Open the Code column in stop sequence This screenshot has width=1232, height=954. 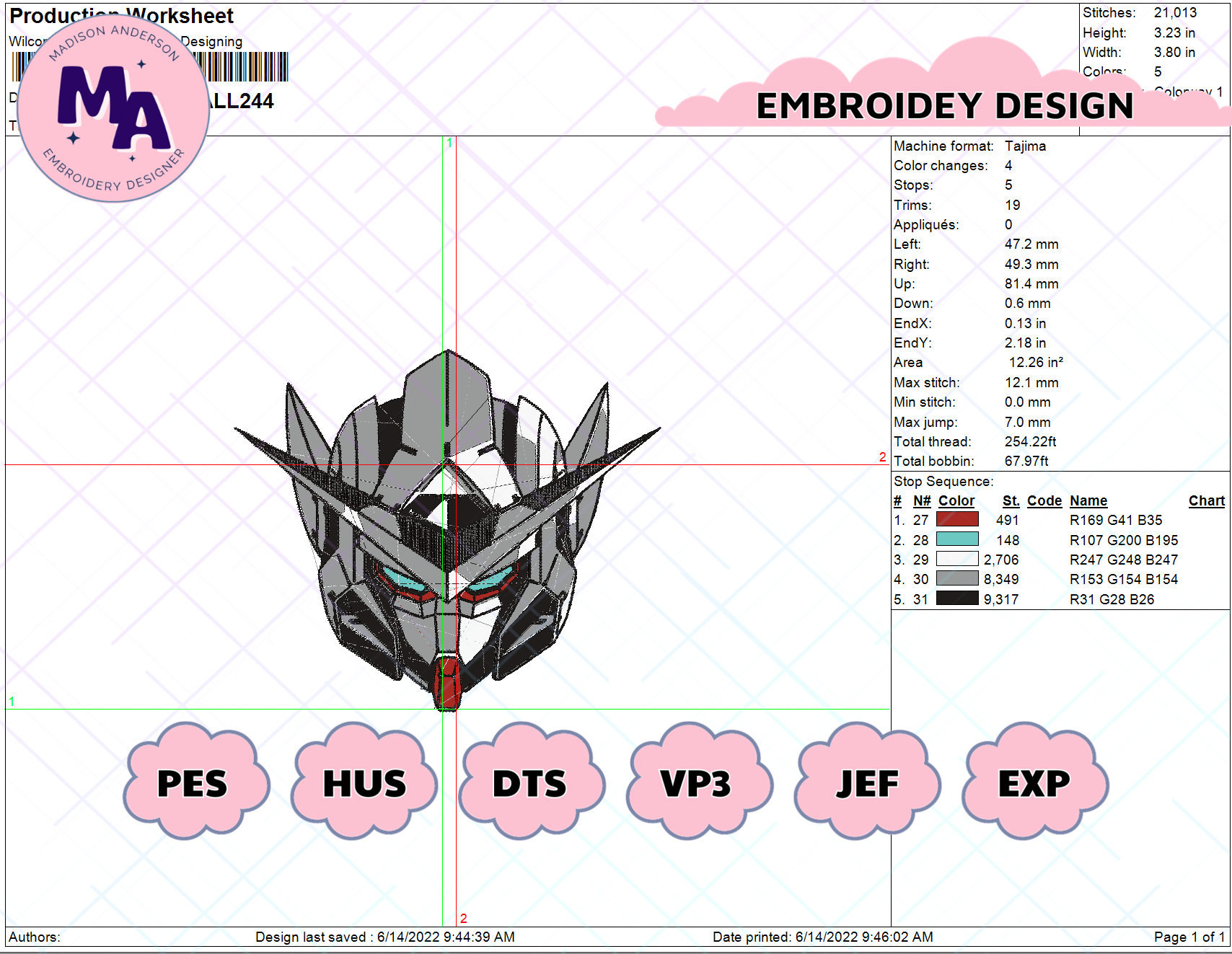tap(1044, 500)
